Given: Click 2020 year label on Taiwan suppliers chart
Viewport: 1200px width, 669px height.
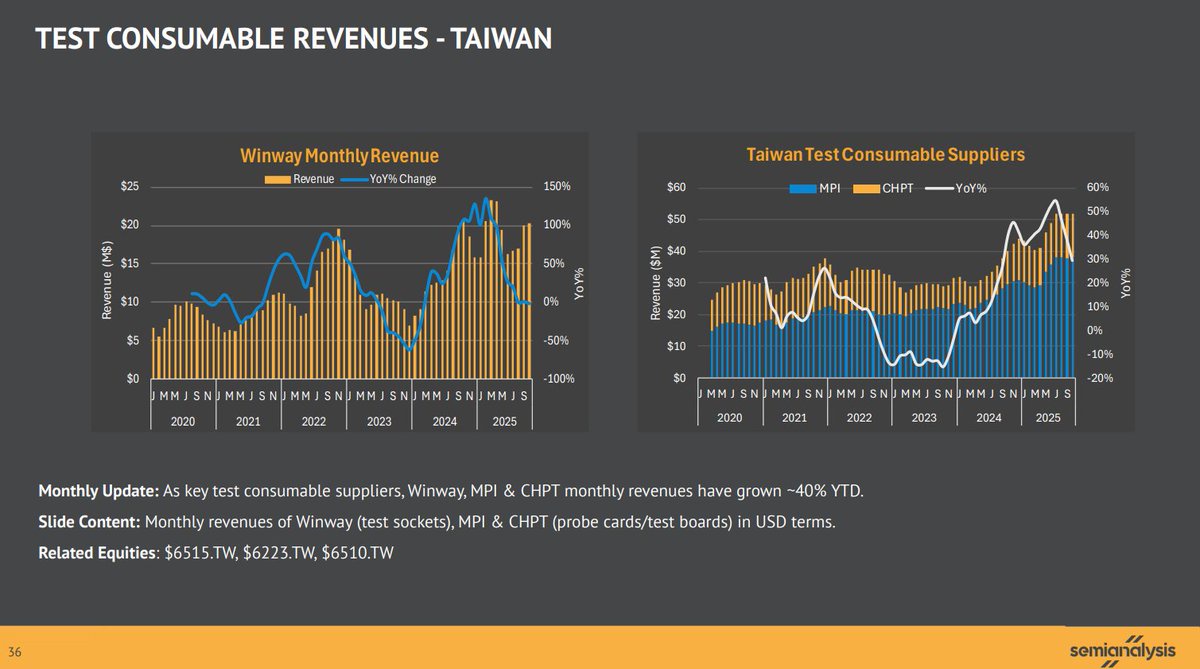Looking at the screenshot, I should [730, 417].
